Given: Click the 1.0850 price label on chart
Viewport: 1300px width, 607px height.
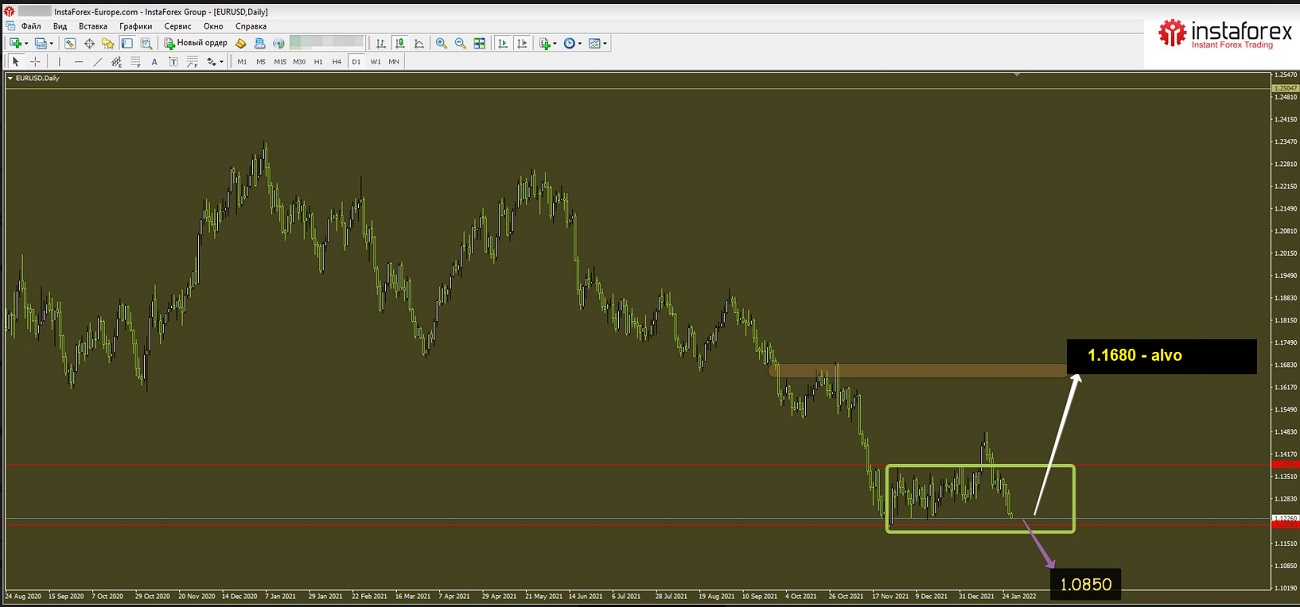Looking at the screenshot, I should pyautogui.click(x=1084, y=582).
